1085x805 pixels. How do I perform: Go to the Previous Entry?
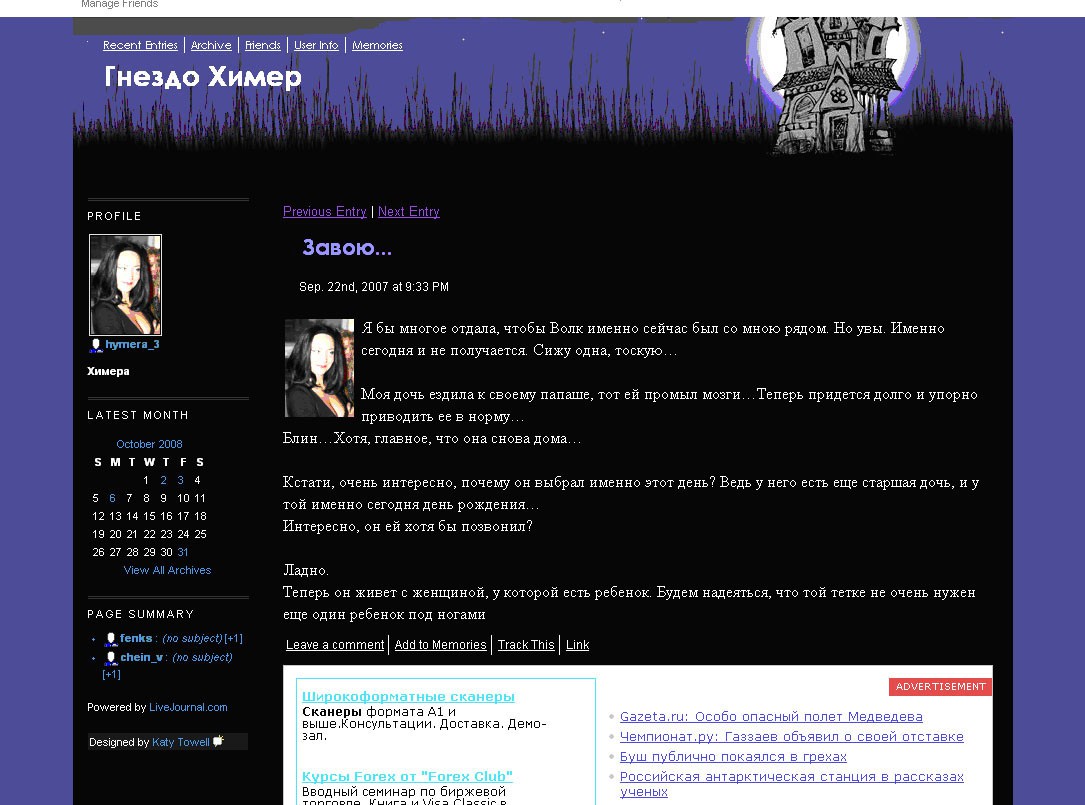[324, 212]
